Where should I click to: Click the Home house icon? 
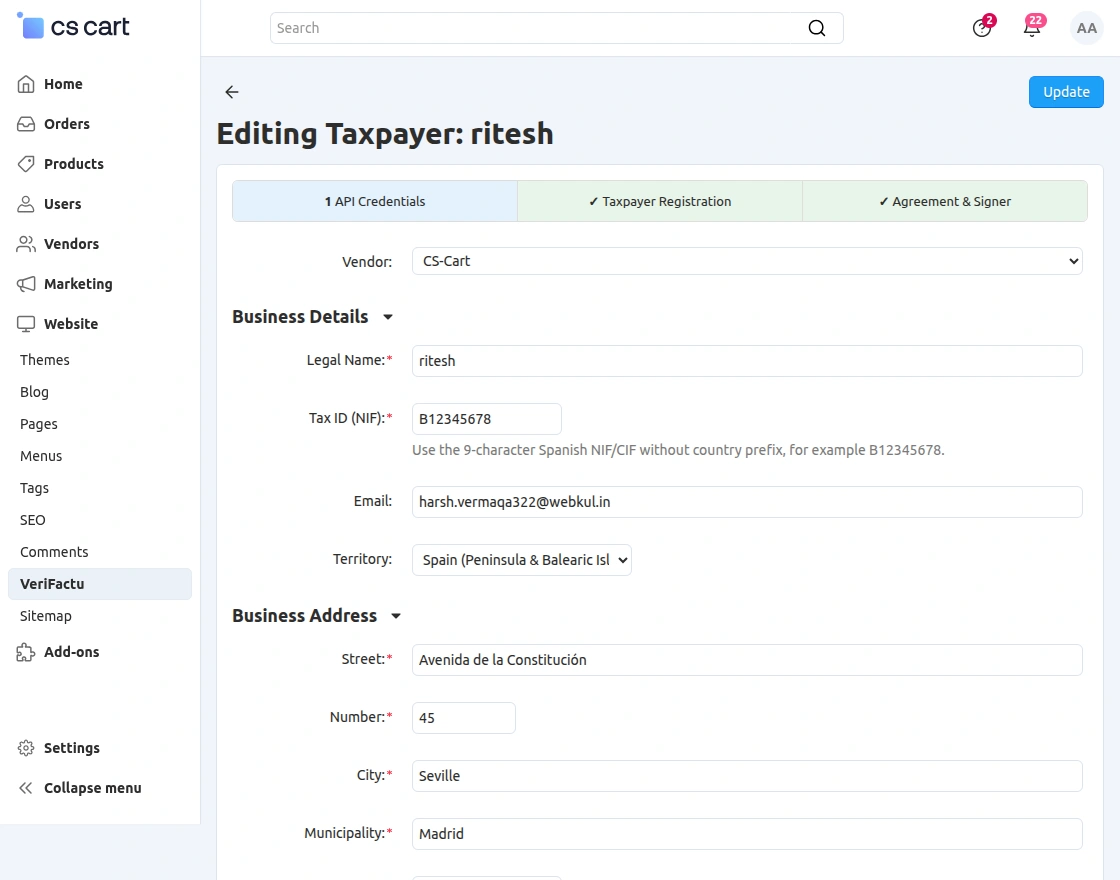click(26, 84)
